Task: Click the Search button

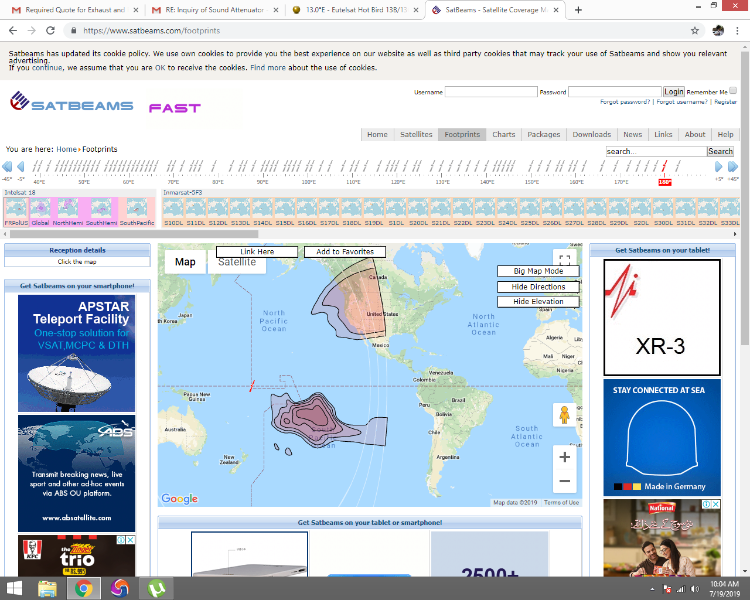Action: [720, 151]
